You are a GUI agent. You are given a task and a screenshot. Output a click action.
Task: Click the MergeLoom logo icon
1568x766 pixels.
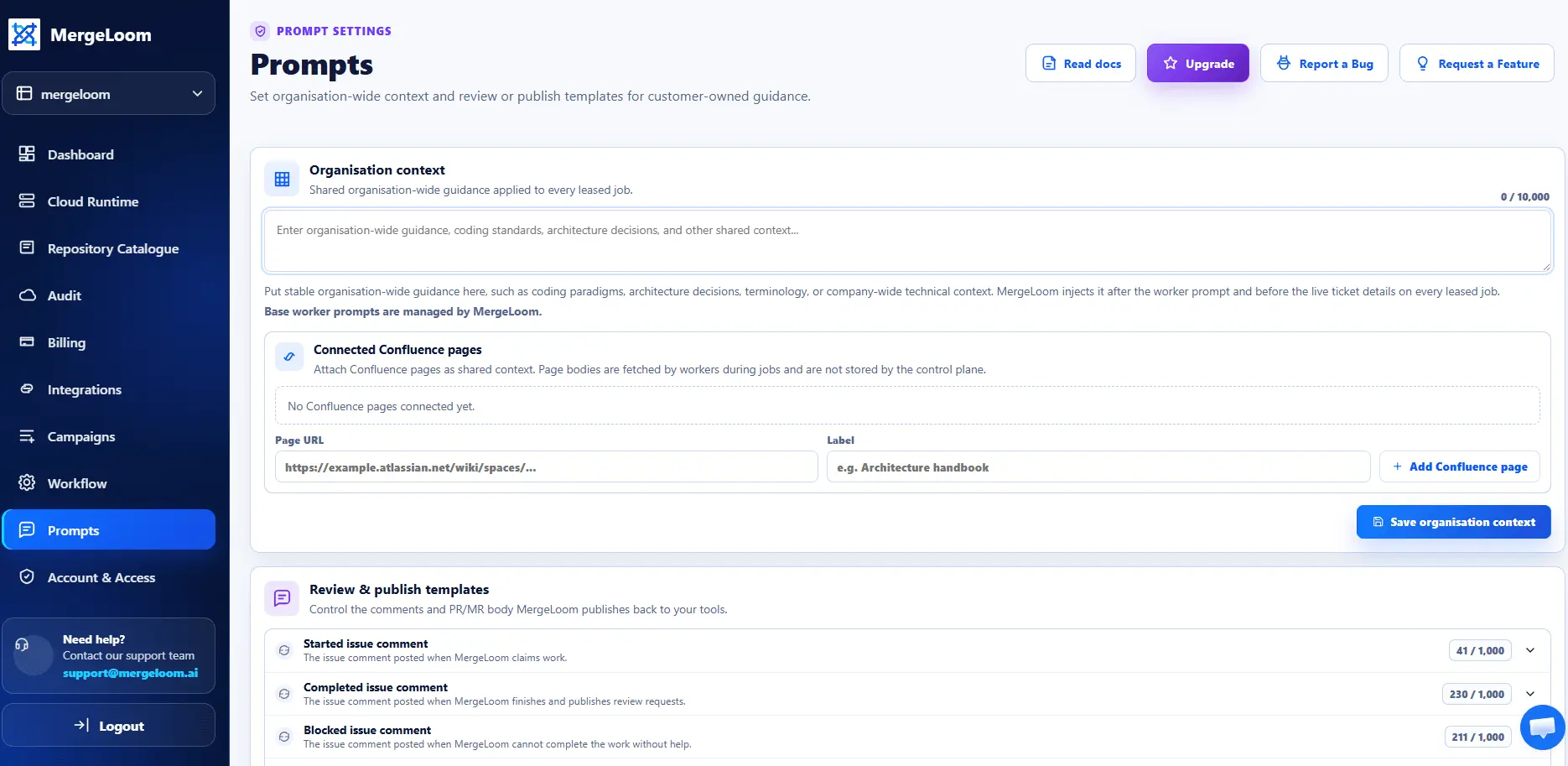point(24,34)
